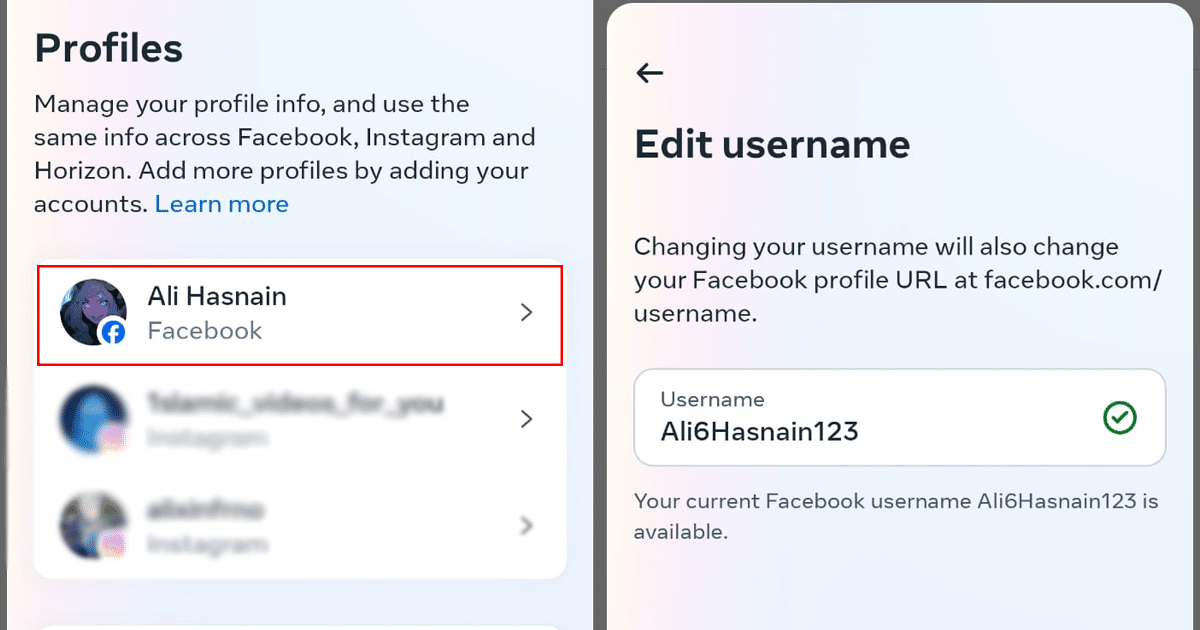Select the bottom blurred Instagram profile name
The width and height of the screenshot is (1200, 630).
pos(206,510)
